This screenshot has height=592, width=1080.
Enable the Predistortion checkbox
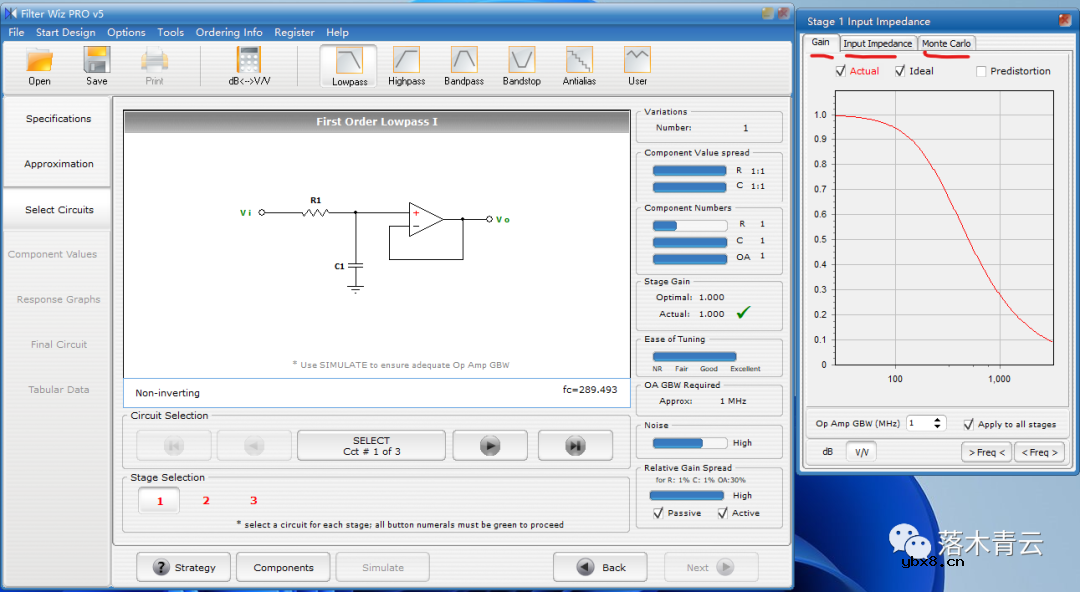click(x=981, y=71)
